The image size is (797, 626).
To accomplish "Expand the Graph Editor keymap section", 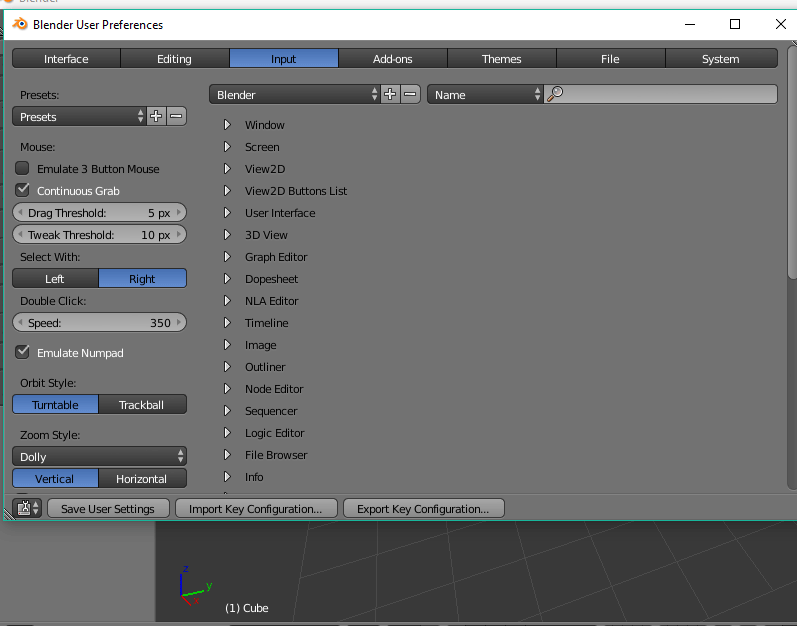I will click(227, 257).
